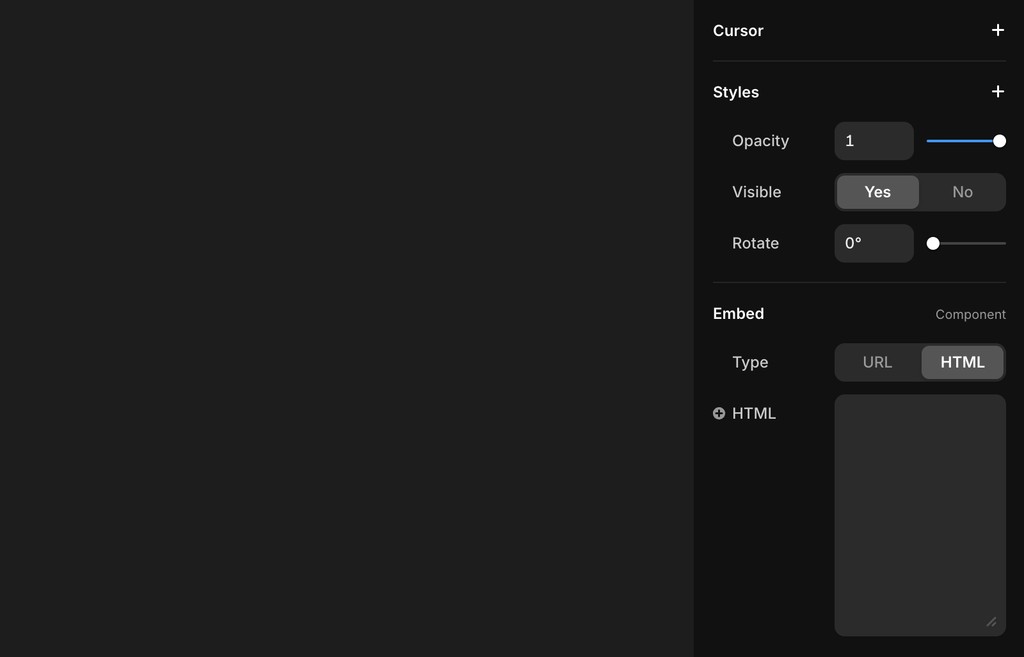Click the Cursor section header
1024x657 pixels.
738,31
